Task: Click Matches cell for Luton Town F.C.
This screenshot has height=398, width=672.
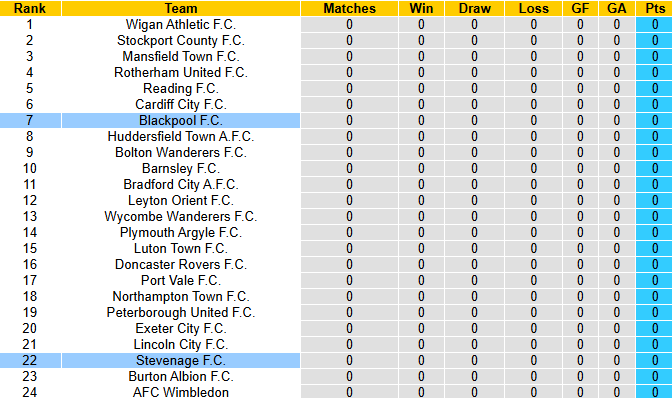Action: click(x=349, y=248)
